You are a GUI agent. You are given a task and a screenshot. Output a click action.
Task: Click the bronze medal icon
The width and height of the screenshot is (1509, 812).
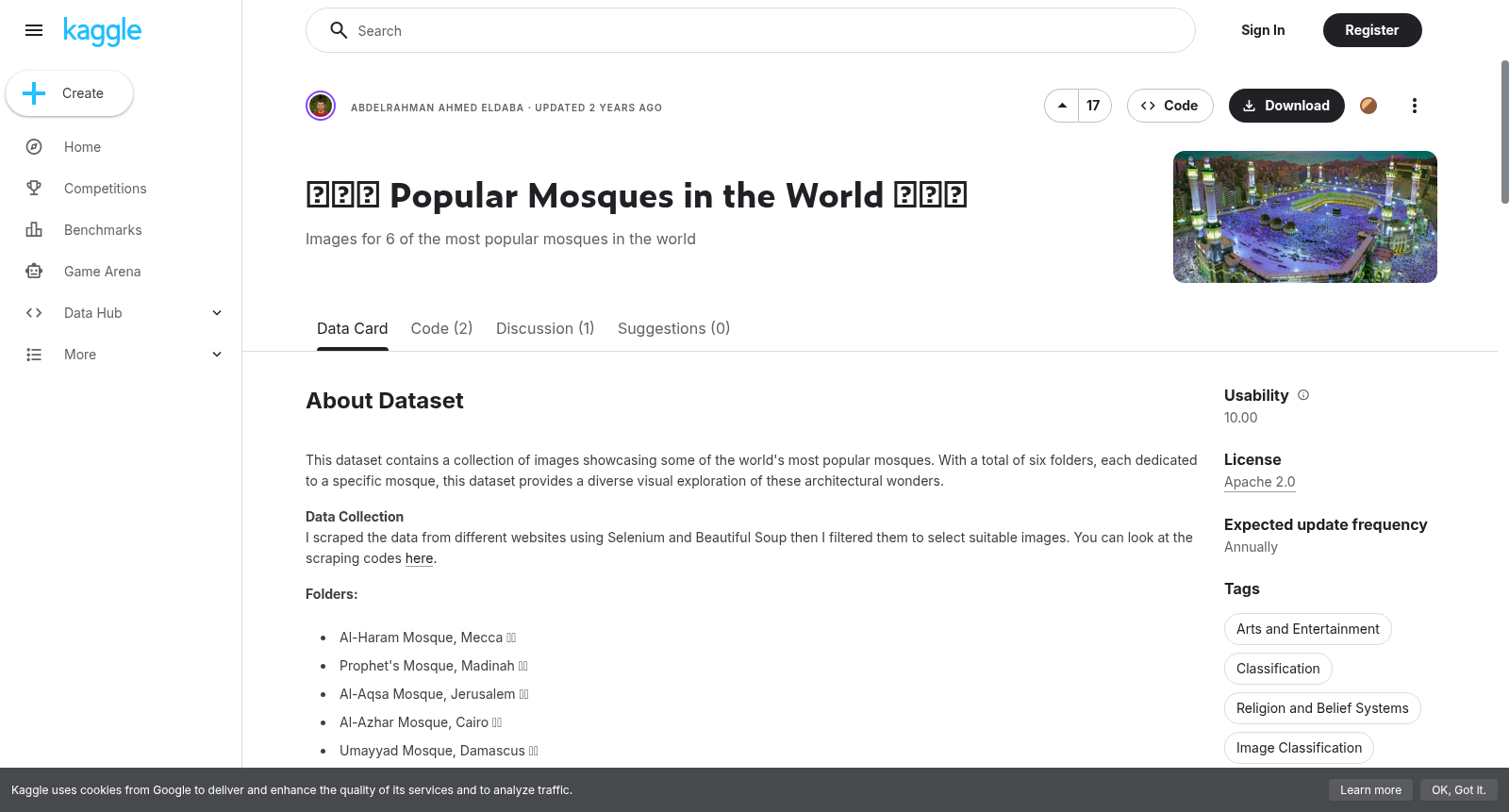pyautogui.click(x=1368, y=106)
